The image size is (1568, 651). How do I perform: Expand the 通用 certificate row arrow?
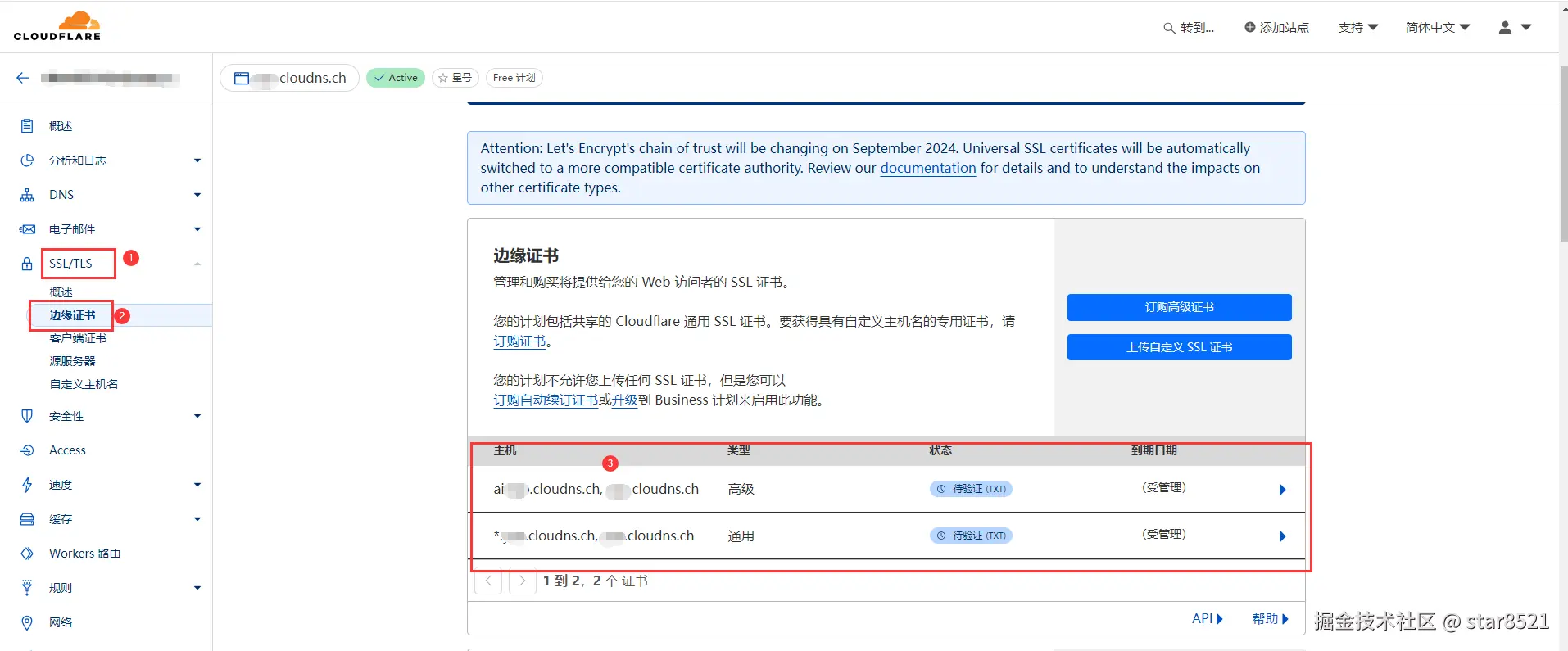[x=1283, y=536]
